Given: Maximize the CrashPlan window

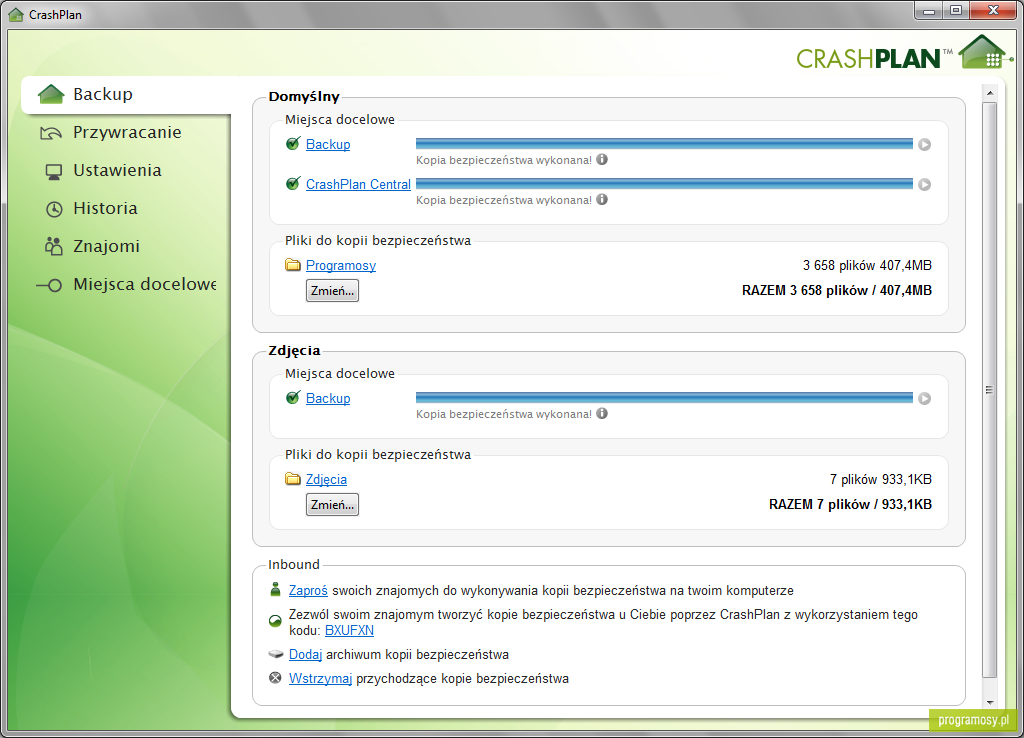Looking at the screenshot, I should pyautogui.click(x=955, y=10).
